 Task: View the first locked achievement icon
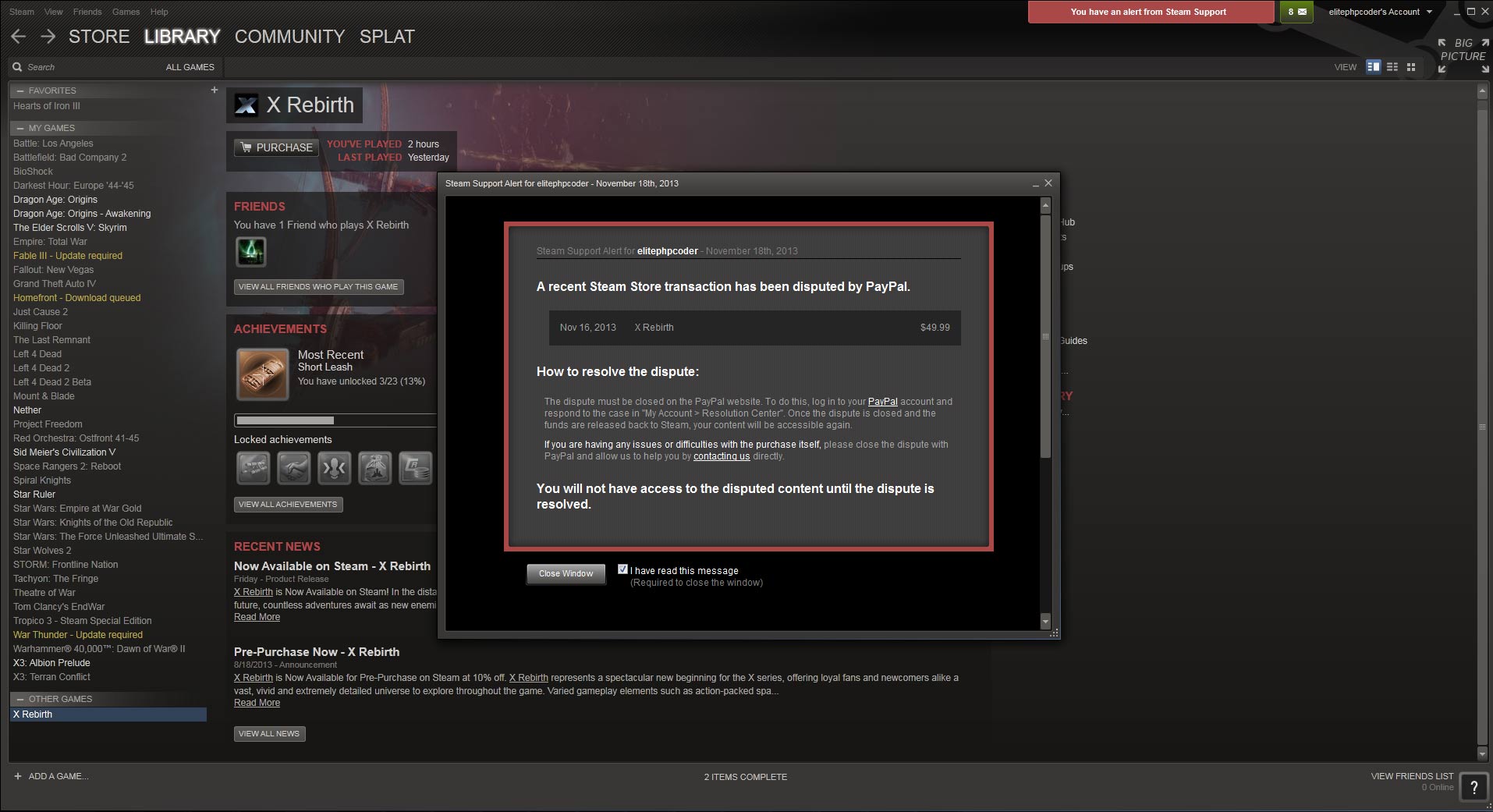pyautogui.click(x=254, y=468)
